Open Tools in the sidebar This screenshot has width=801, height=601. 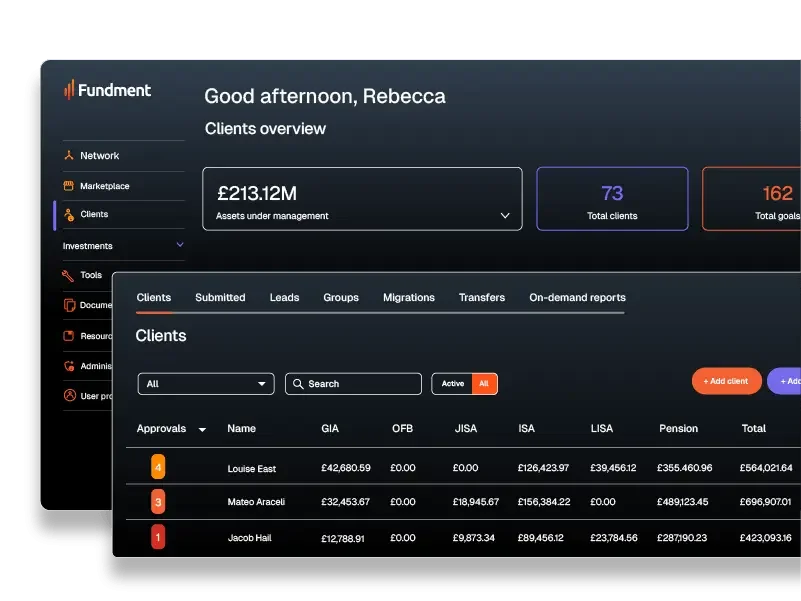(91, 275)
